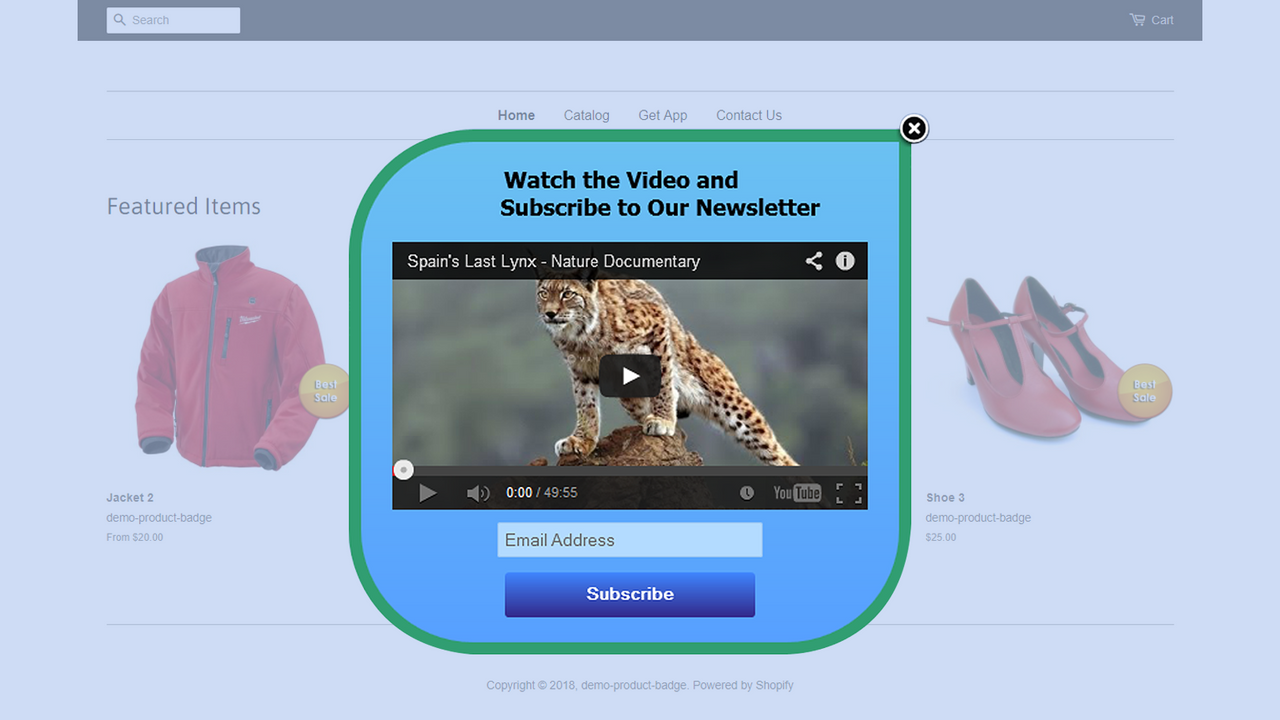Open the Shoe 3 product title

pos(945,497)
